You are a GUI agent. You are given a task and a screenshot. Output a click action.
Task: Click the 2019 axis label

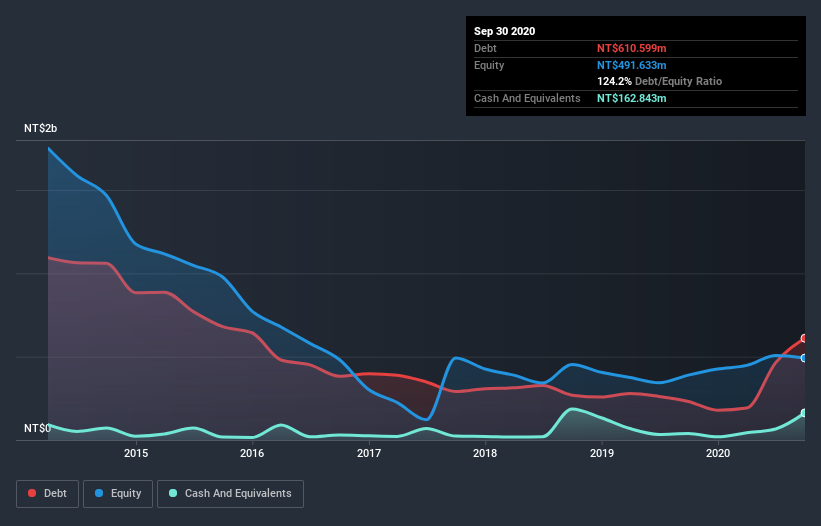602,453
